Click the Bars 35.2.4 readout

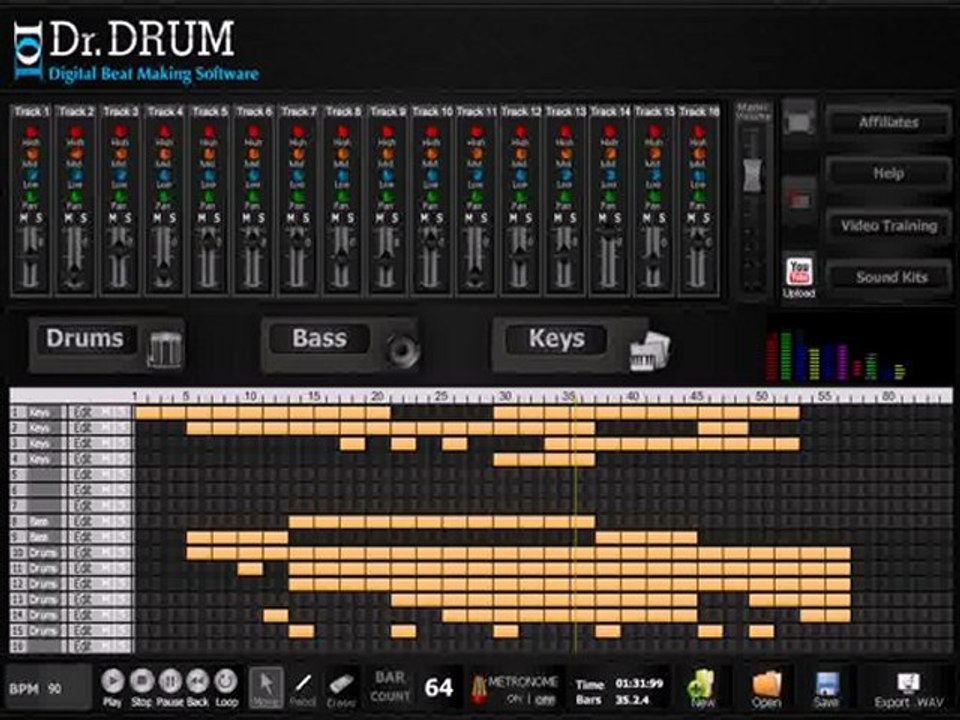(631, 699)
